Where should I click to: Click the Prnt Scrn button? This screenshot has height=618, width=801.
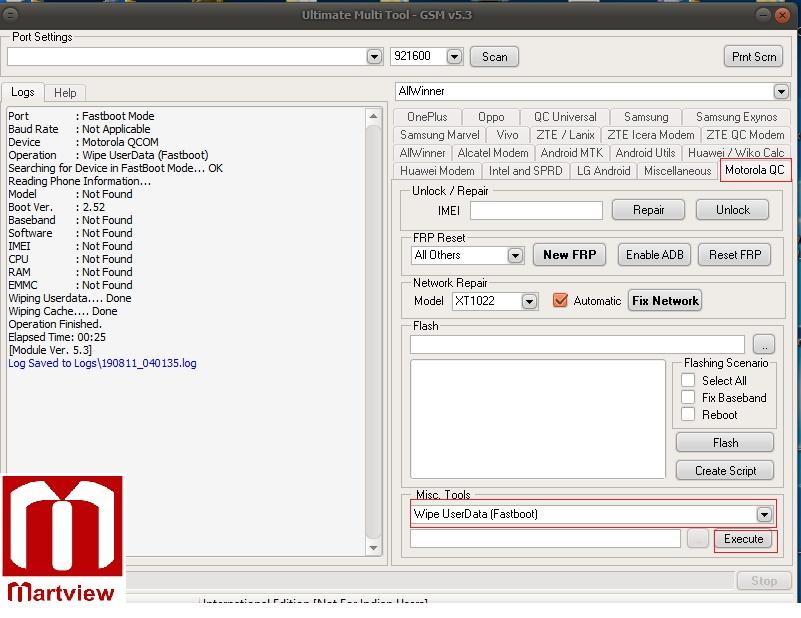753,57
